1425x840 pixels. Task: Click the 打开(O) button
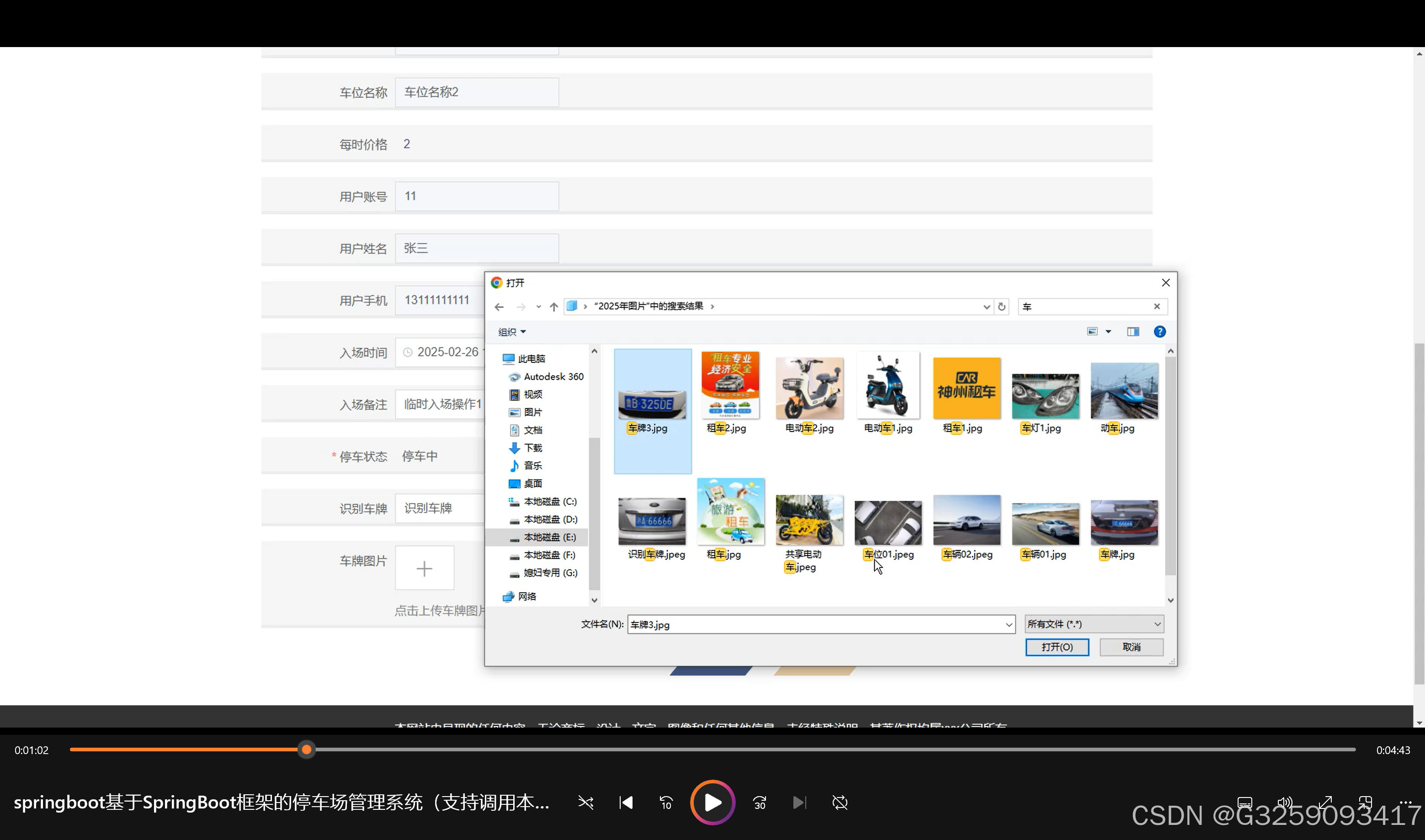coord(1057,647)
